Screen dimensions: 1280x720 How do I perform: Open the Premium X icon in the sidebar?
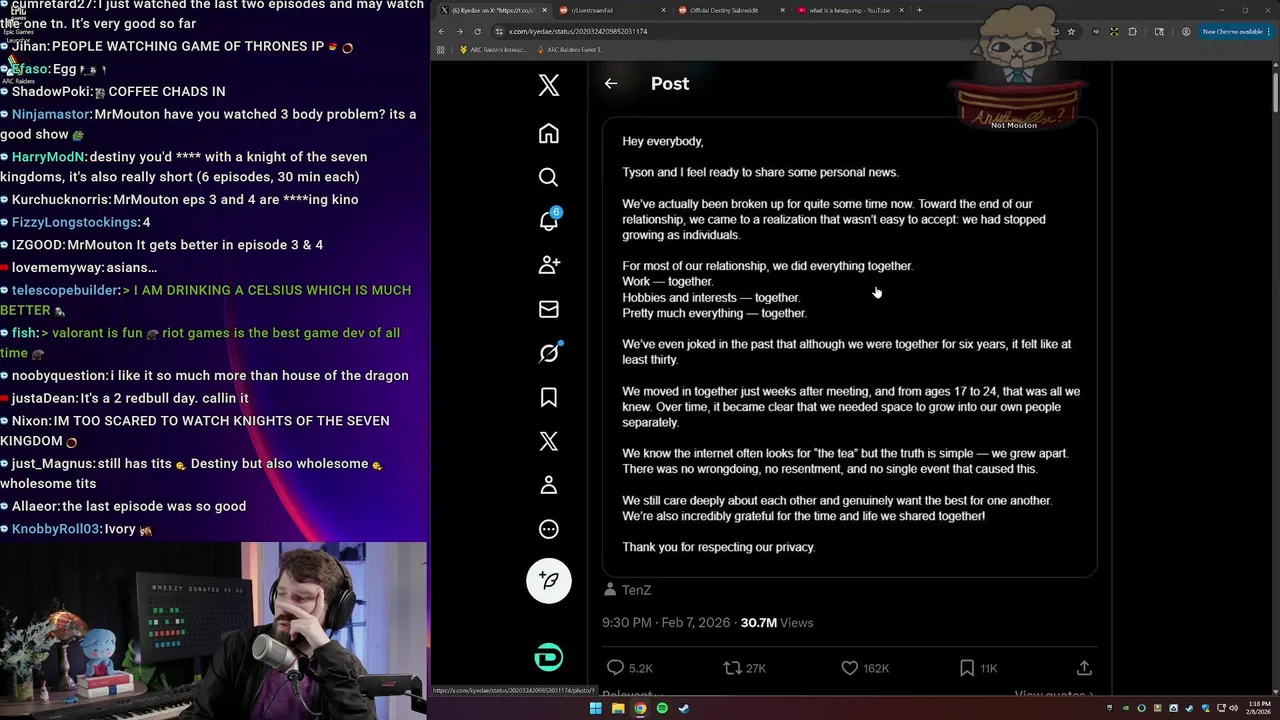[548, 441]
